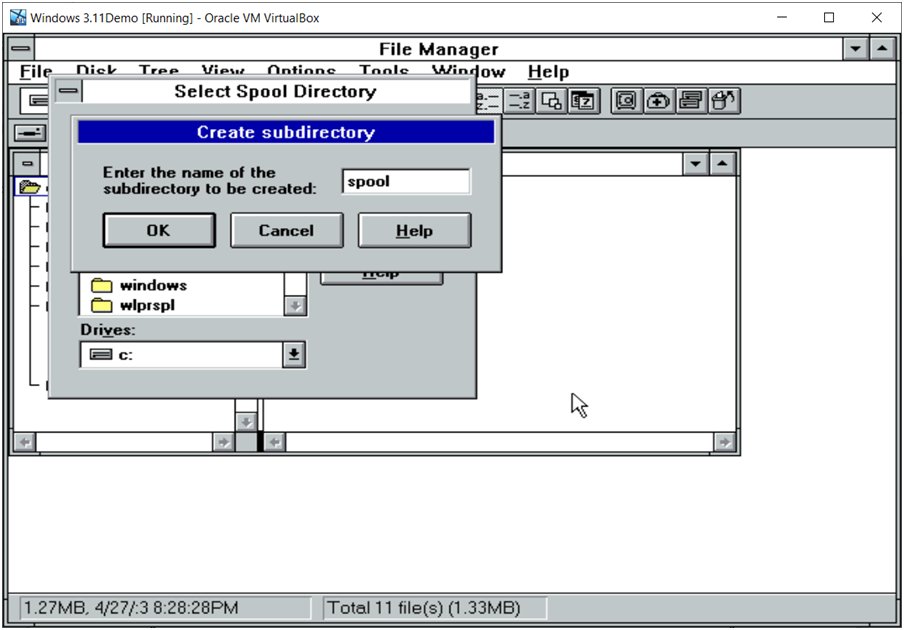The width and height of the screenshot is (904, 630).
Task: Minimize the File Manager window
Action: (856, 49)
